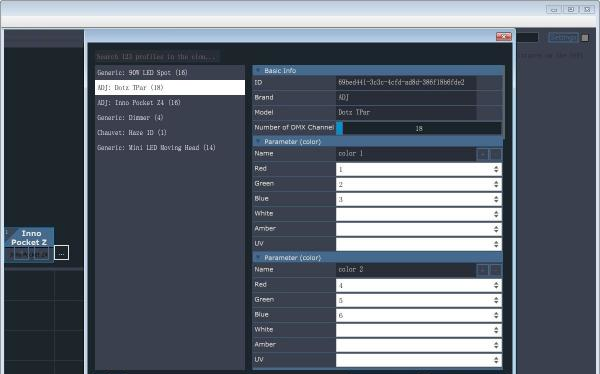The image size is (600, 374).
Task: Open Settings in the background window
Action: point(563,37)
